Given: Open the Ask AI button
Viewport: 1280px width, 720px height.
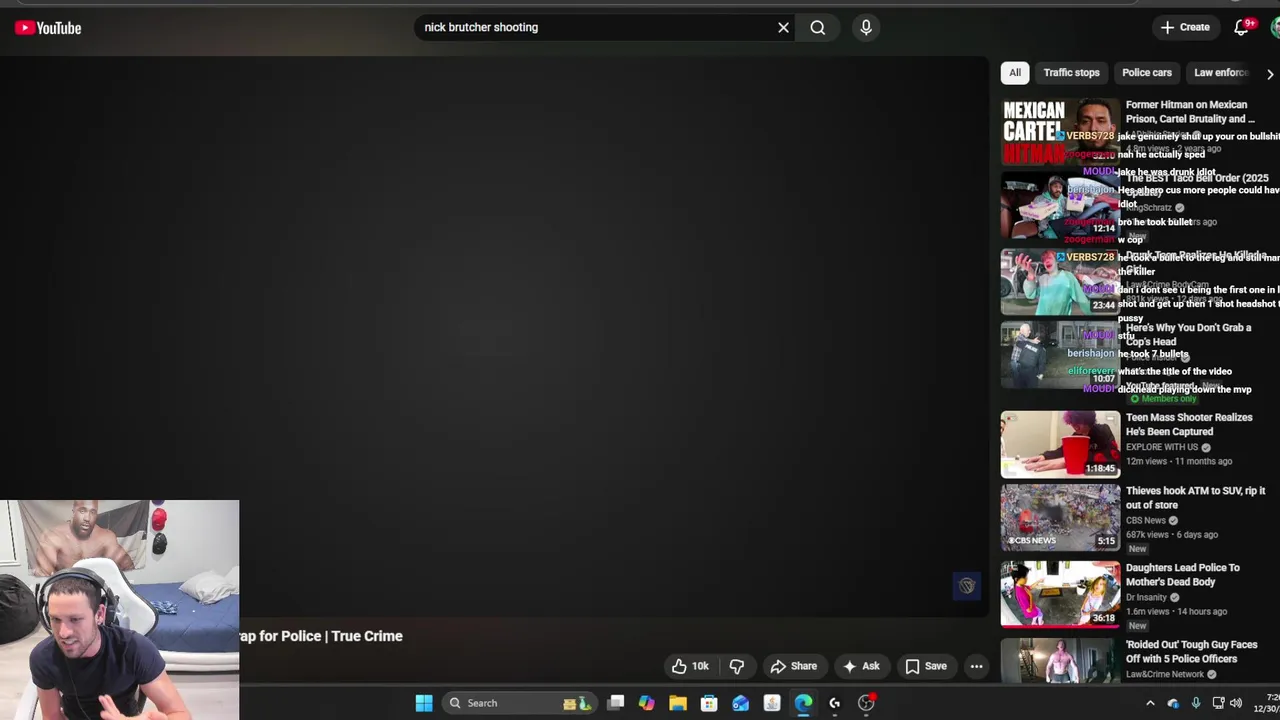Looking at the screenshot, I should click(x=861, y=666).
